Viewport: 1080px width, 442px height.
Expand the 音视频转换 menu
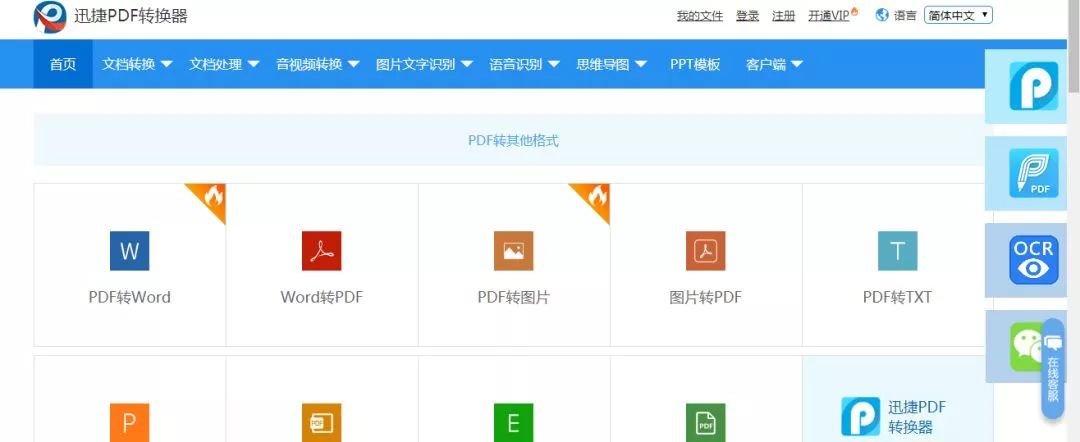pos(318,64)
